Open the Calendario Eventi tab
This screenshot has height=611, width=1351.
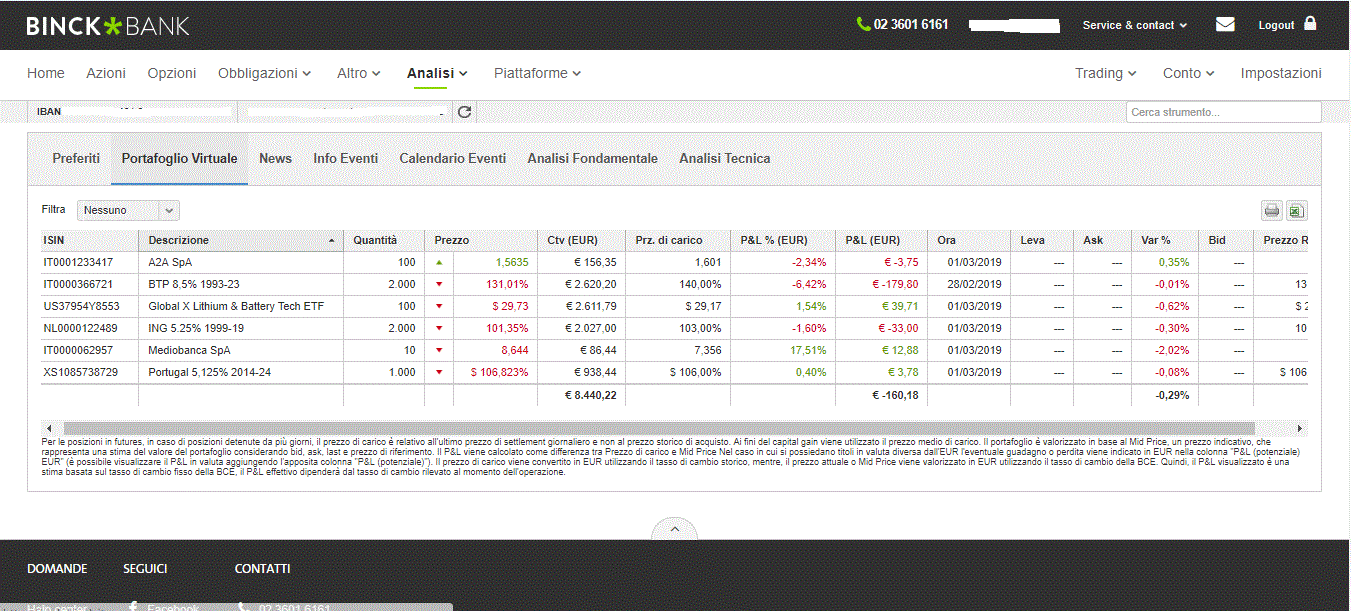453,158
